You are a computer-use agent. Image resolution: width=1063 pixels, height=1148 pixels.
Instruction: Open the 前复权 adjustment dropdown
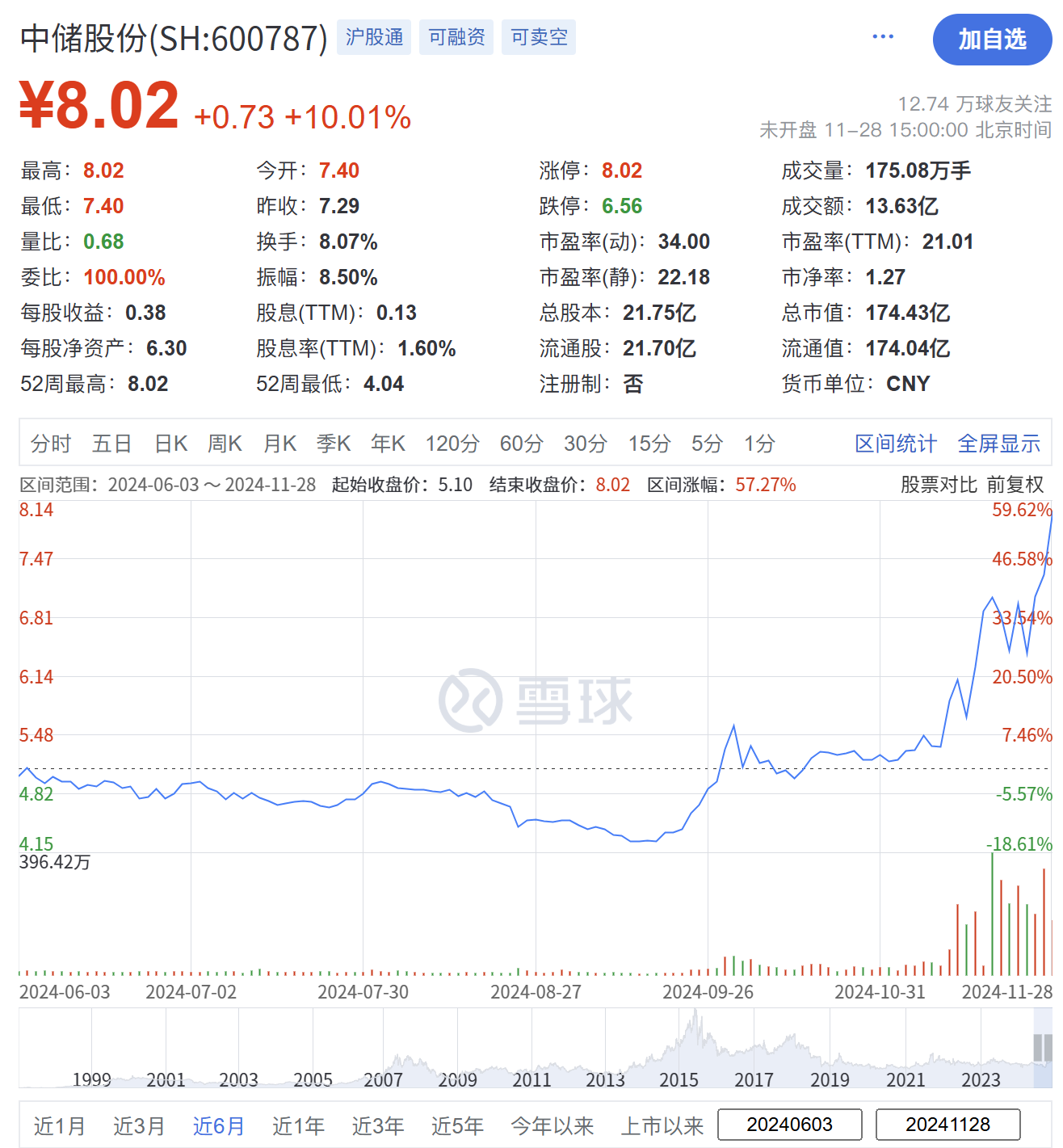pos(1015,485)
